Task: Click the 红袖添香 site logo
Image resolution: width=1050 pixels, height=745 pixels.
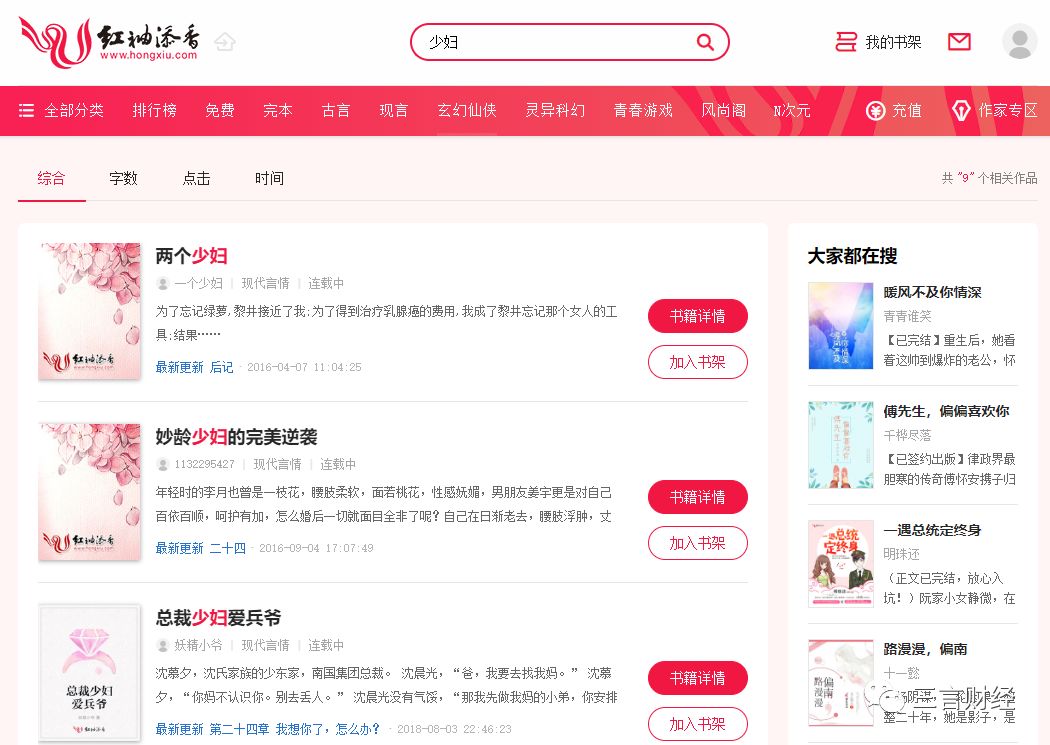Action: coord(109,42)
